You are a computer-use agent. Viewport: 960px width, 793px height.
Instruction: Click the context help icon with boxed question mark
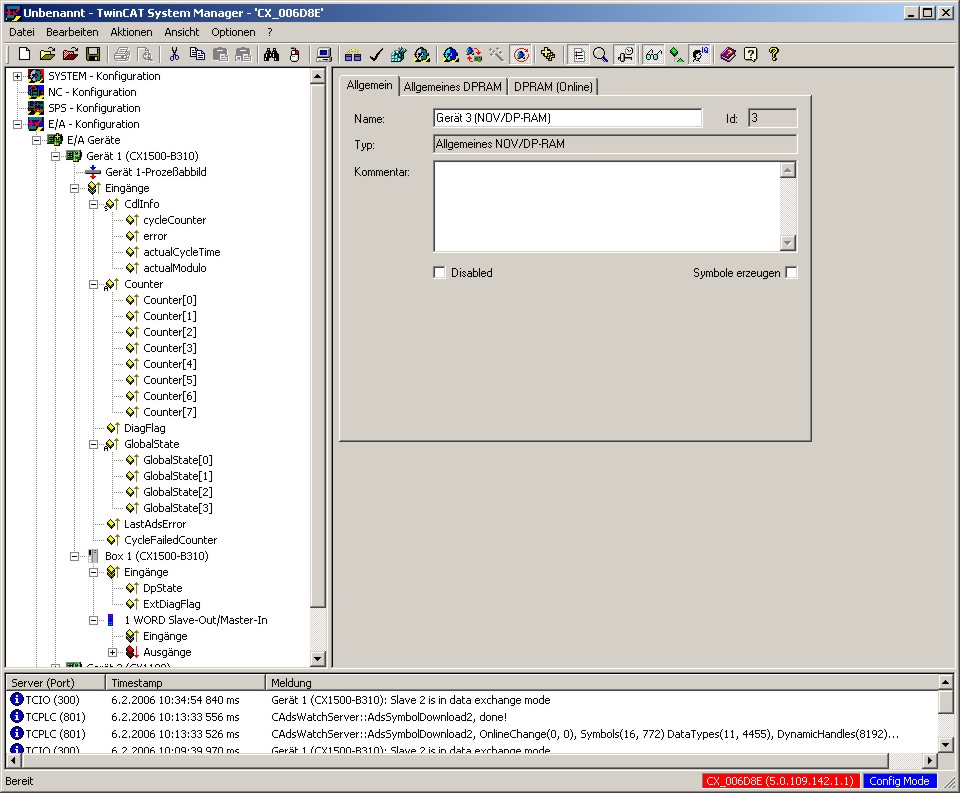coord(751,54)
